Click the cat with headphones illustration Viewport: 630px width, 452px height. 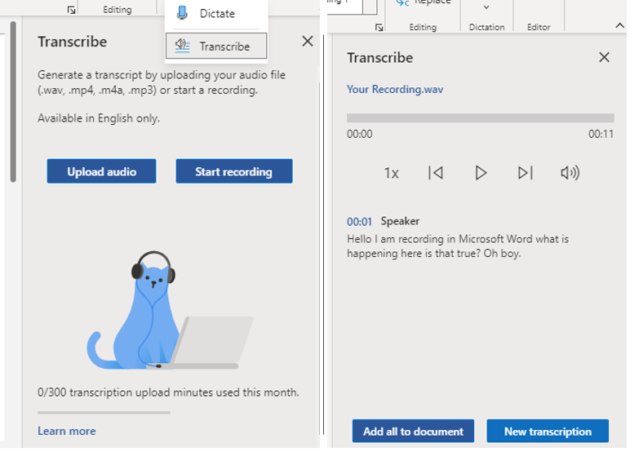(170, 310)
